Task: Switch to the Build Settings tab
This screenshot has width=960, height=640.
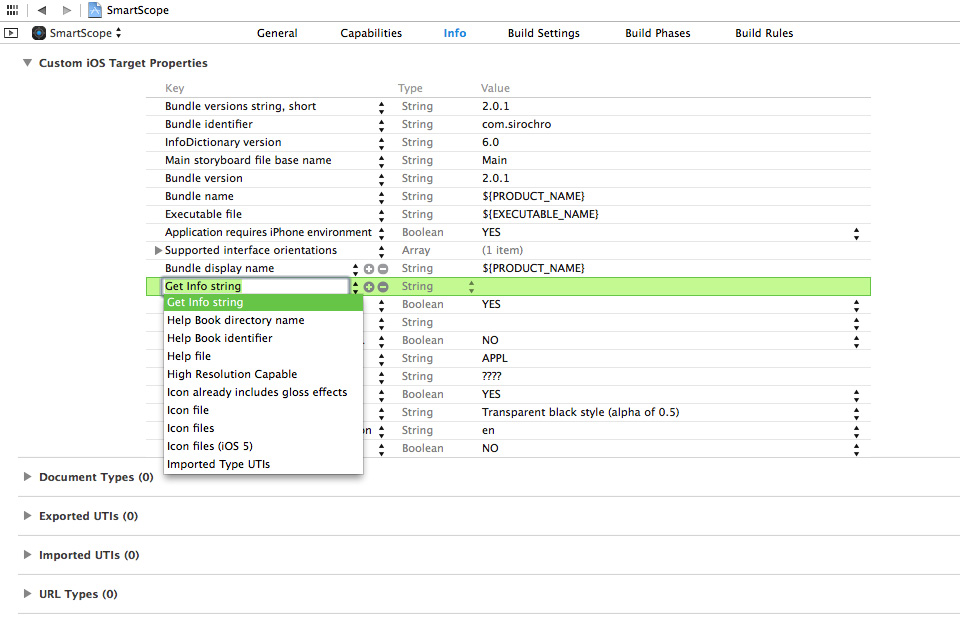Action: pyautogui.click(x=543, y=32)
